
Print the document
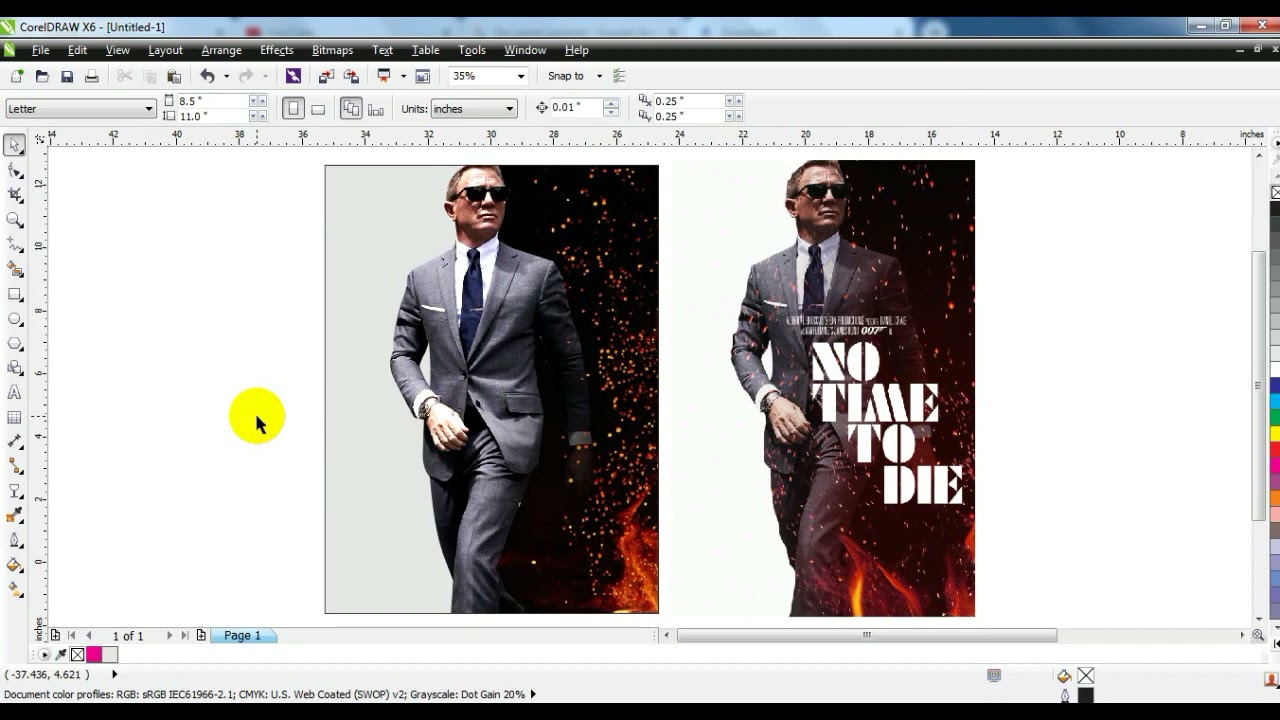tap(92, 76)
